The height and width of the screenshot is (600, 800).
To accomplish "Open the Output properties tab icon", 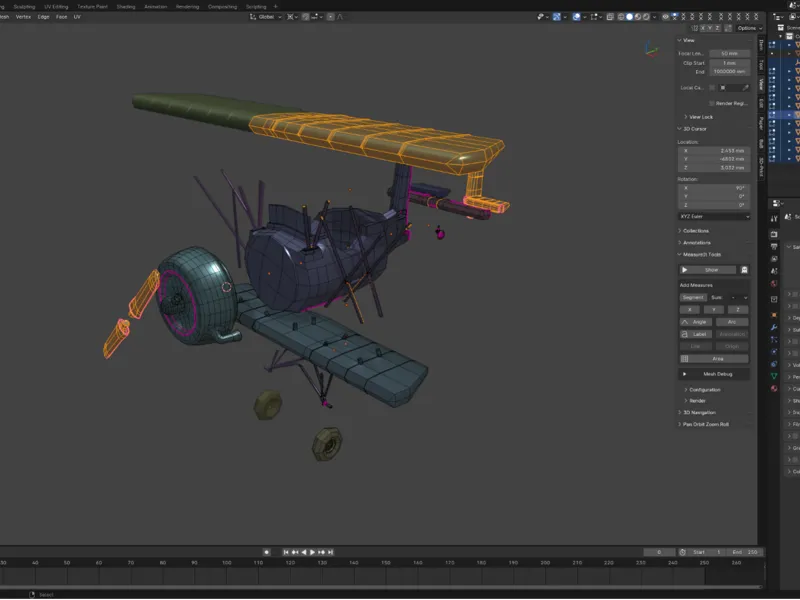I will 774,246.
